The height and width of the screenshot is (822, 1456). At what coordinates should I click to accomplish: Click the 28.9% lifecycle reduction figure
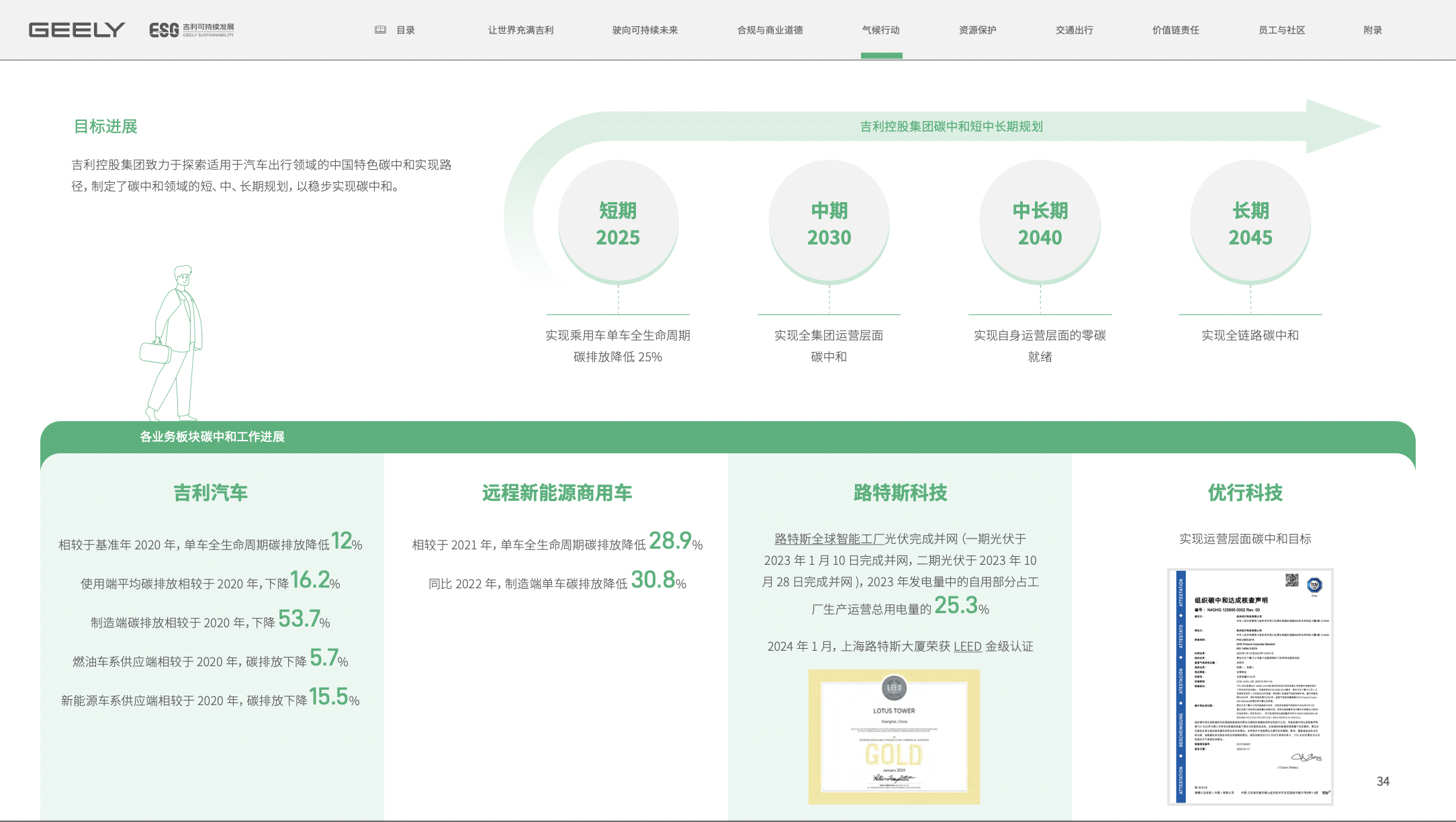[676, 541]
